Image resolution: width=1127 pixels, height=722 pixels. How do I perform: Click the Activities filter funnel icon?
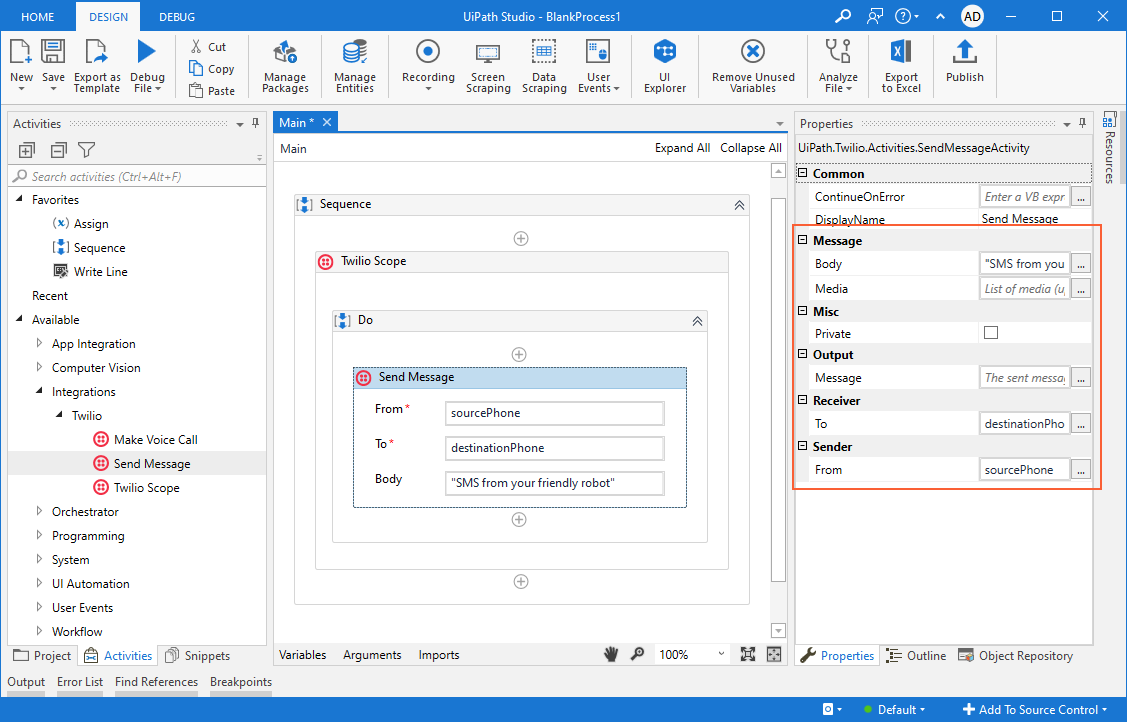point(87,149)
